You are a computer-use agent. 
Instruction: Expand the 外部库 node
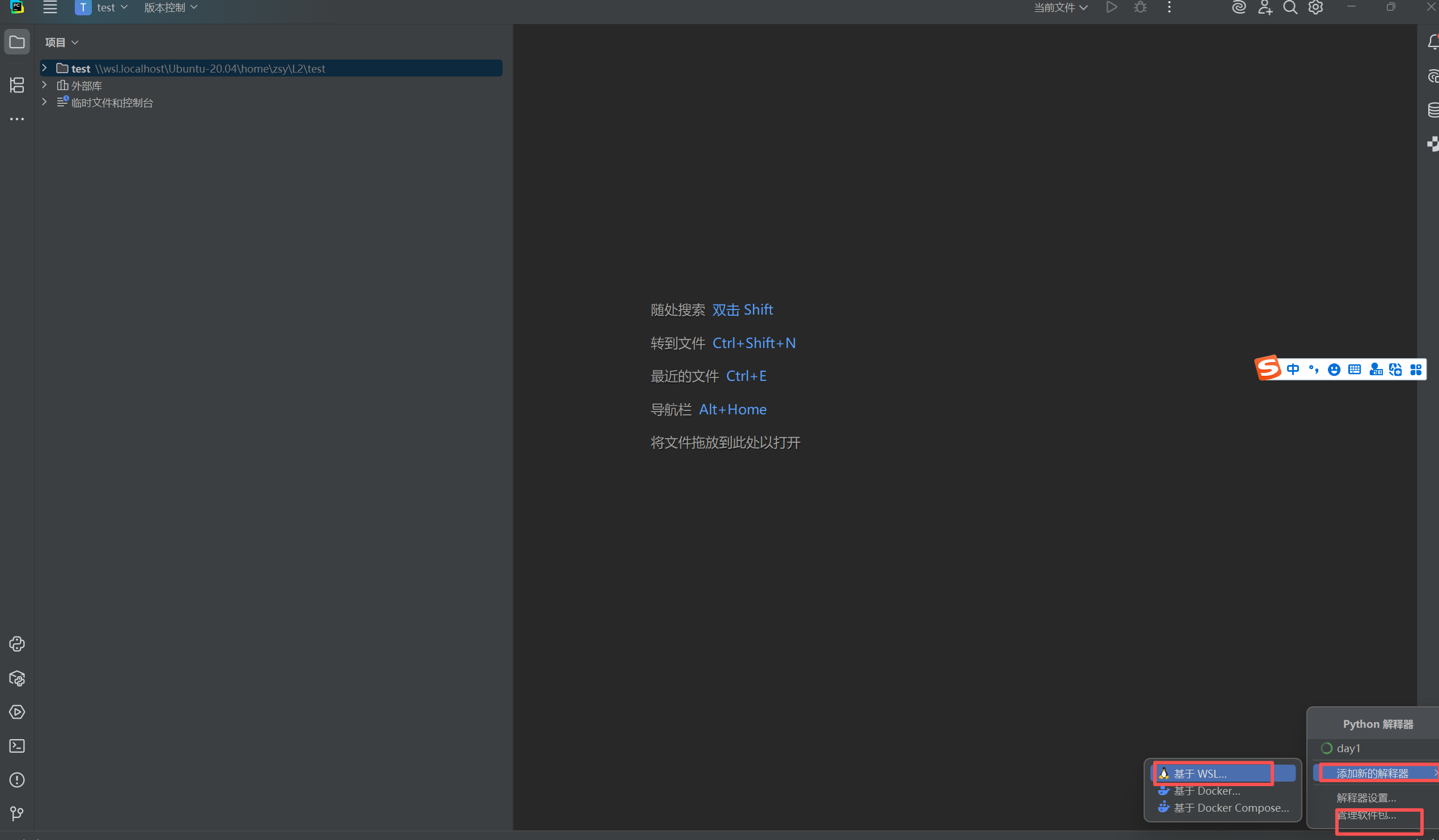(x=44, y=85)
